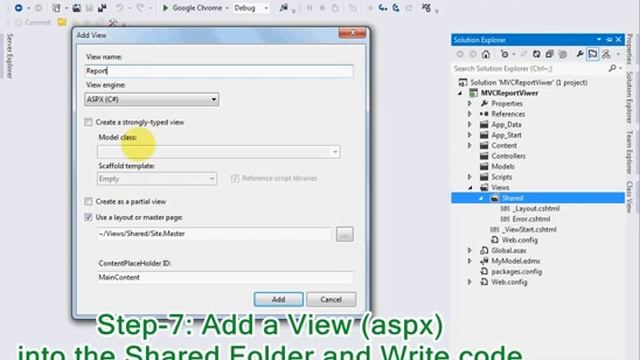Expand the References node
The image size is (640, 360).
point(470,114)
